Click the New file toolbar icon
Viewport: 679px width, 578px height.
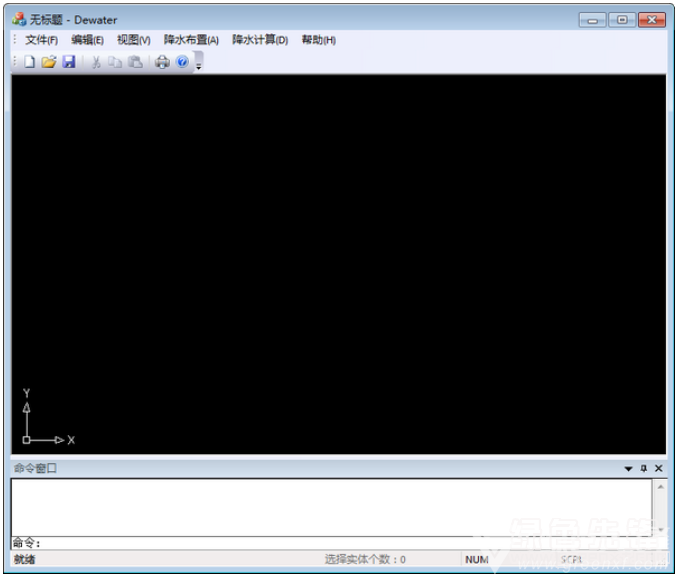[x=29, y=62]
